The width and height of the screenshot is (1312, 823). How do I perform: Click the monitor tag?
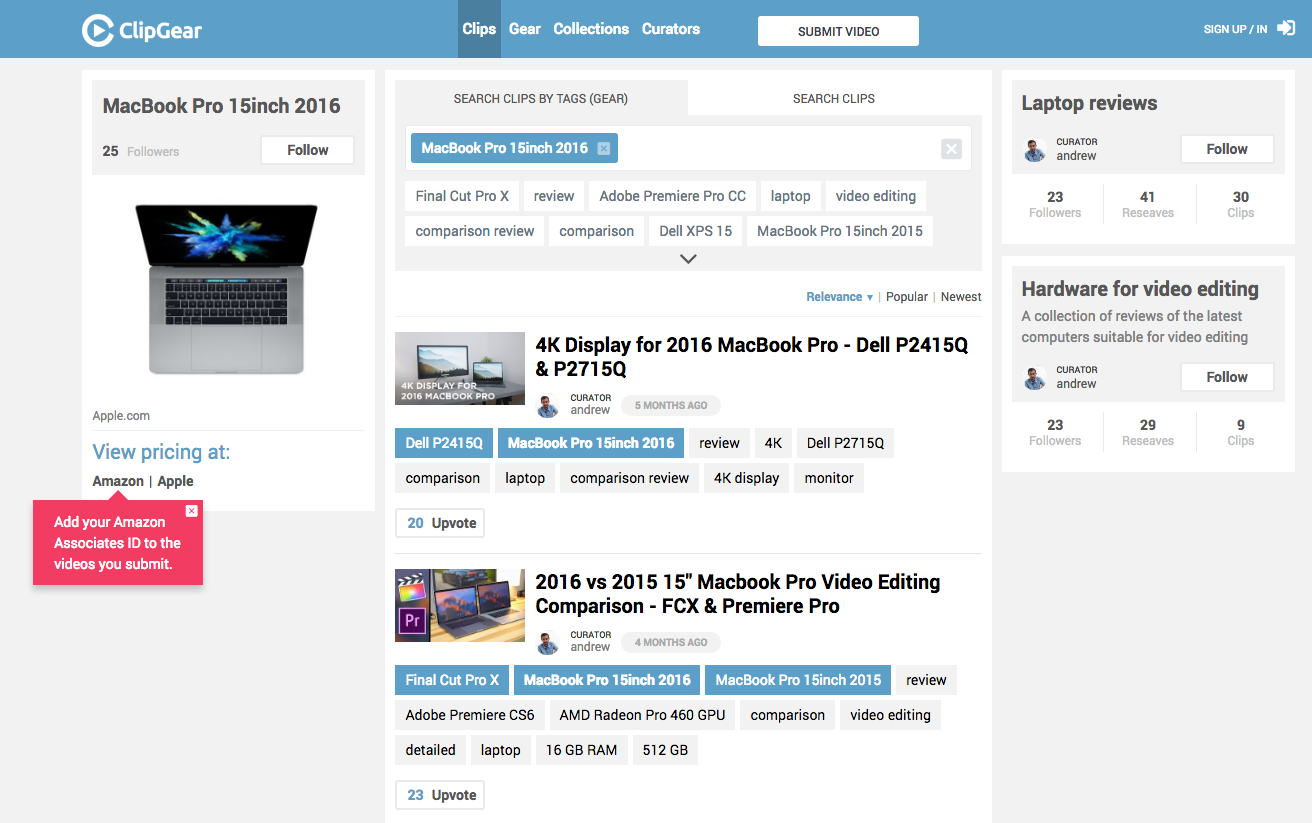point(829,478)
